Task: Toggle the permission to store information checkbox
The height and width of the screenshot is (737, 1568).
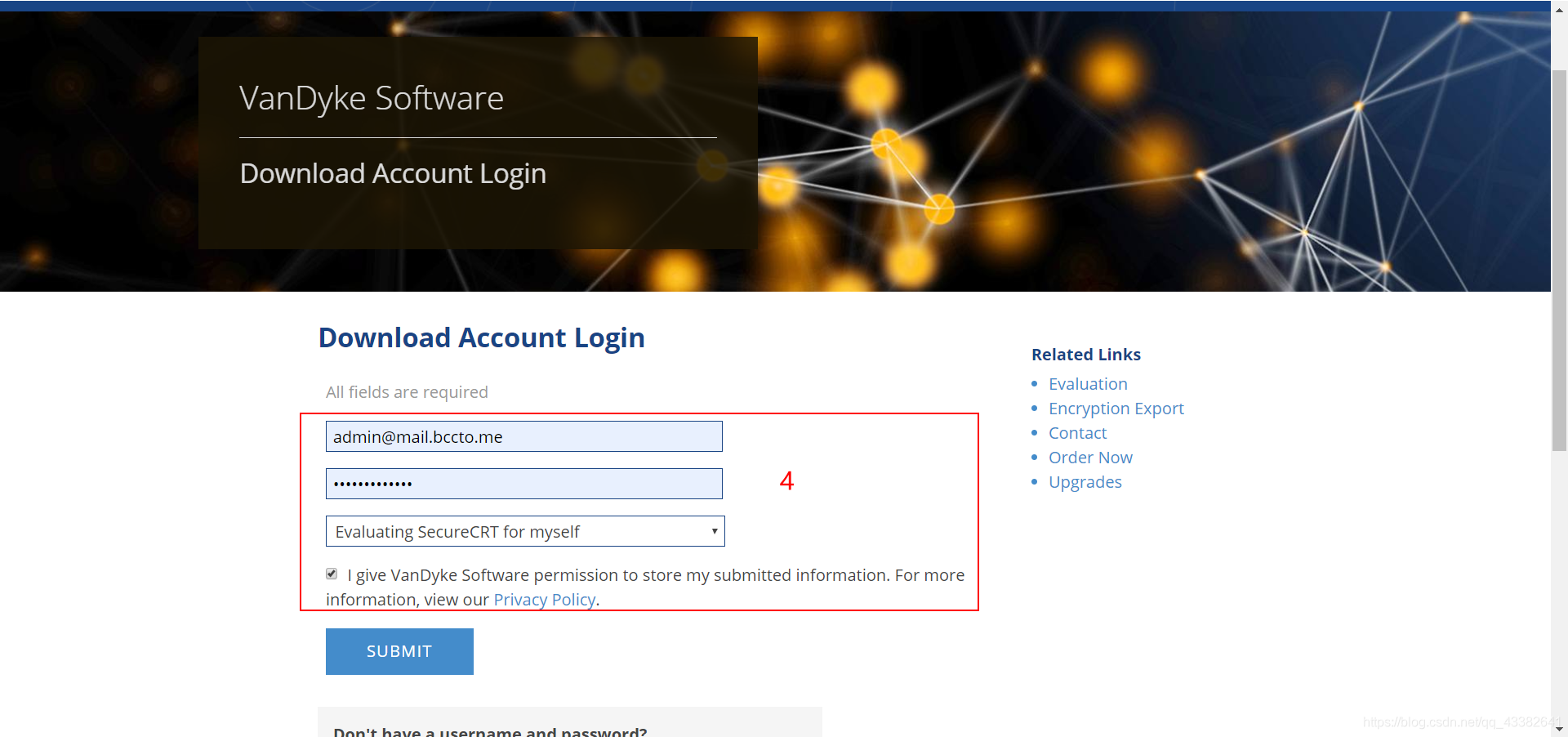Action: [x=332, y=574]
